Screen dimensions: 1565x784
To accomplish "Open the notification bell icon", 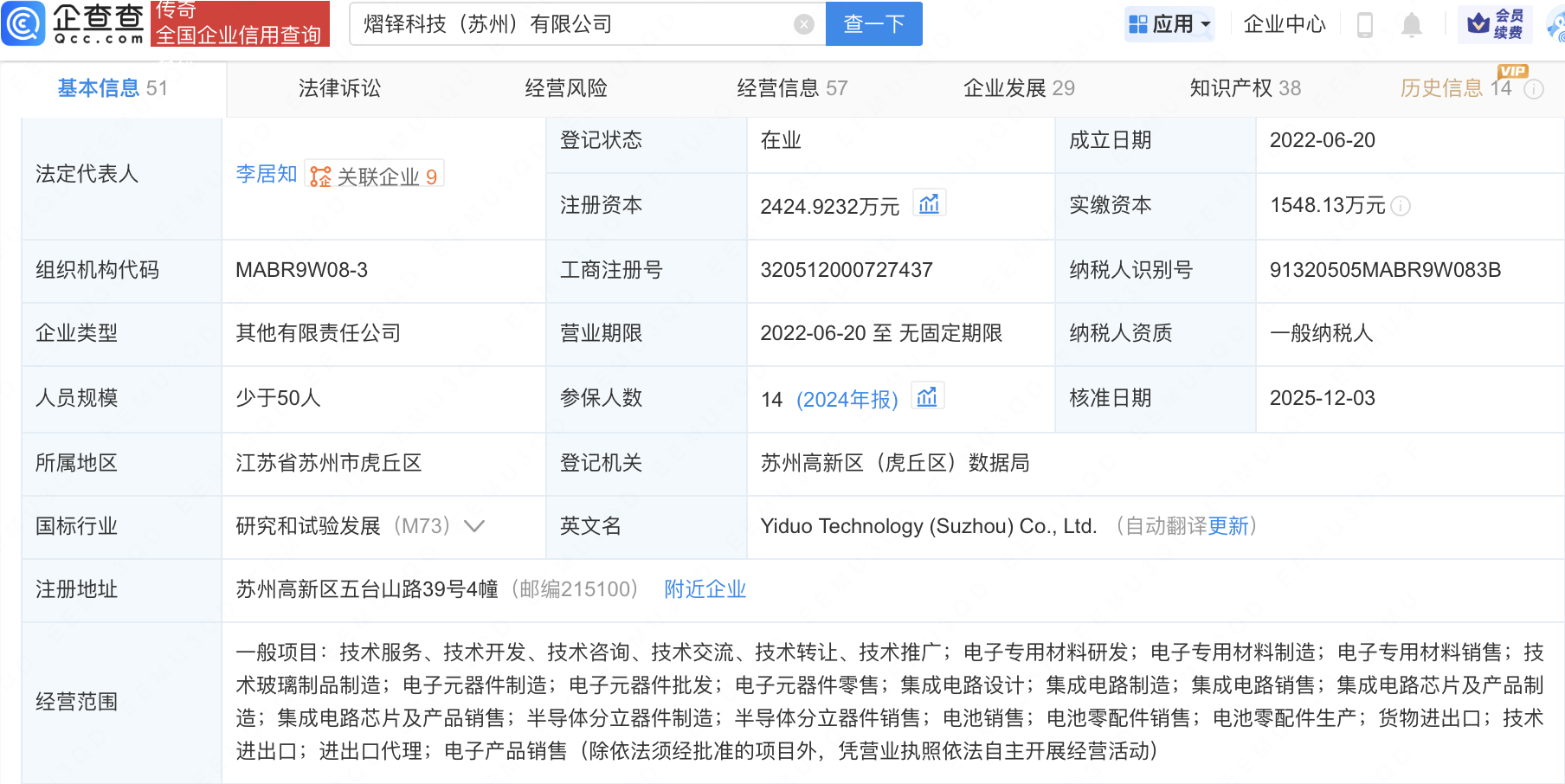I will (x=1411, y=24).
